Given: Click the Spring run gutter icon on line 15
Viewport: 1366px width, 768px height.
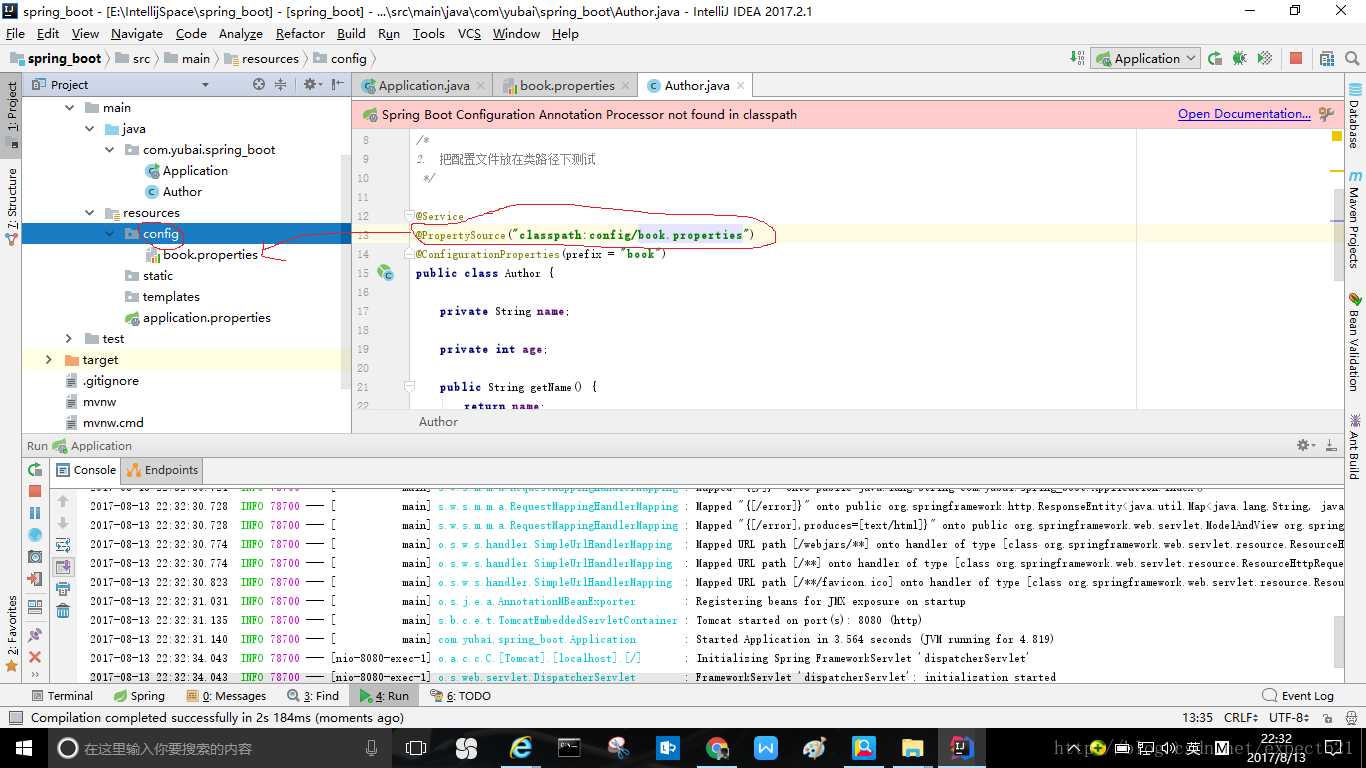Looking at the screenshot, I should point(384,272).
